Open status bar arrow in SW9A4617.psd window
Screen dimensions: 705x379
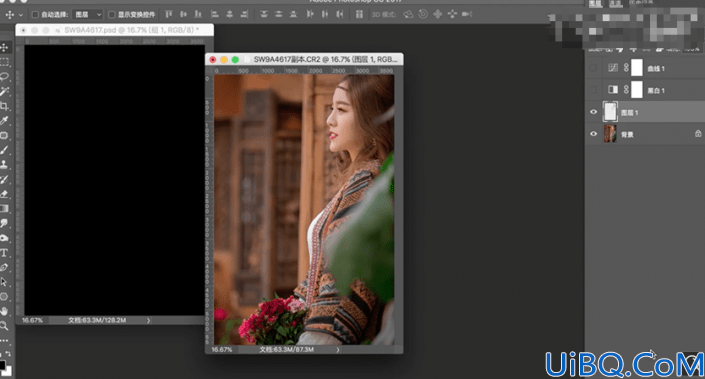tap(148, 321)
